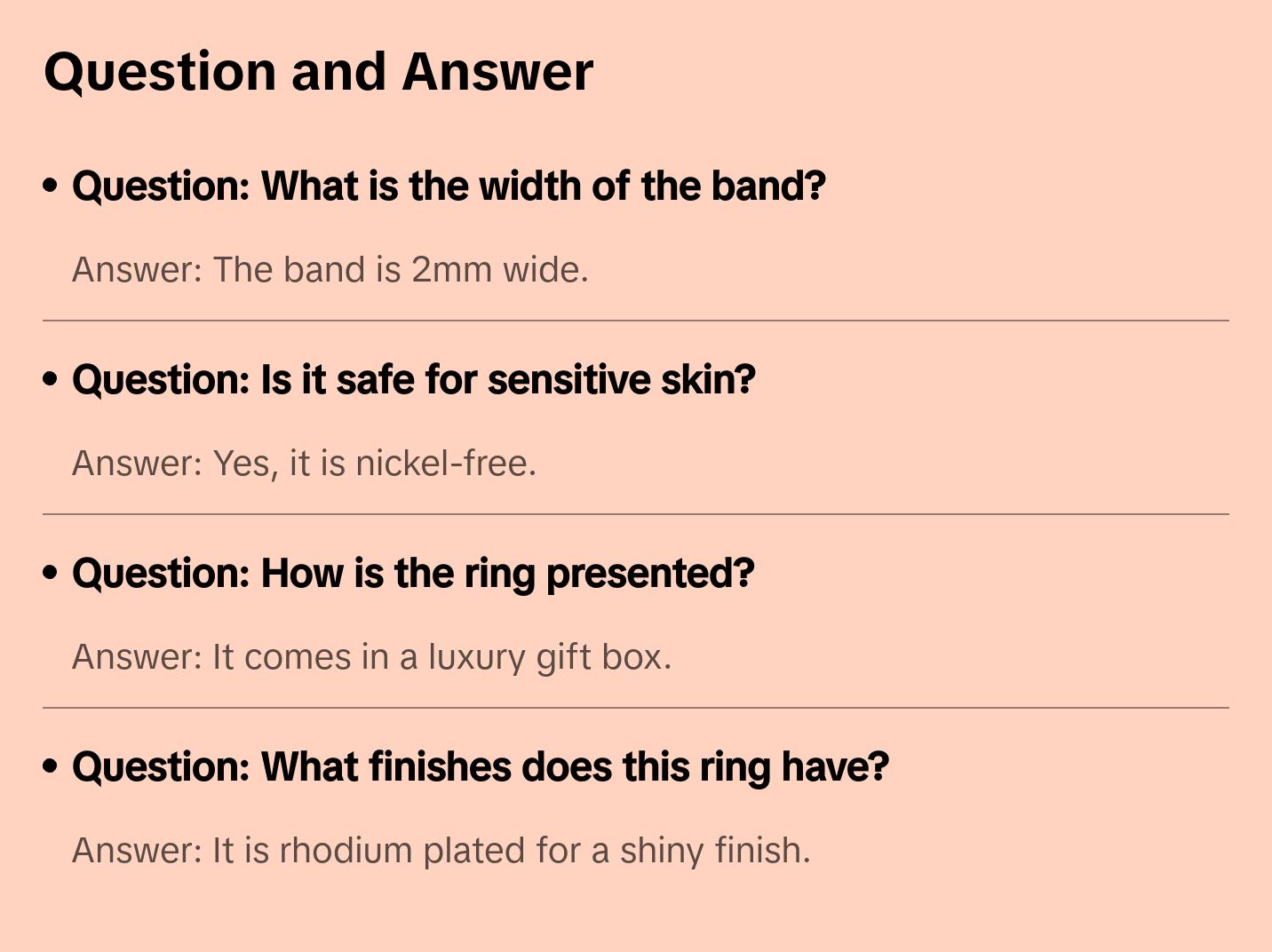Click the "The band is 2mm wide" answer

click(x=330, y=270)
